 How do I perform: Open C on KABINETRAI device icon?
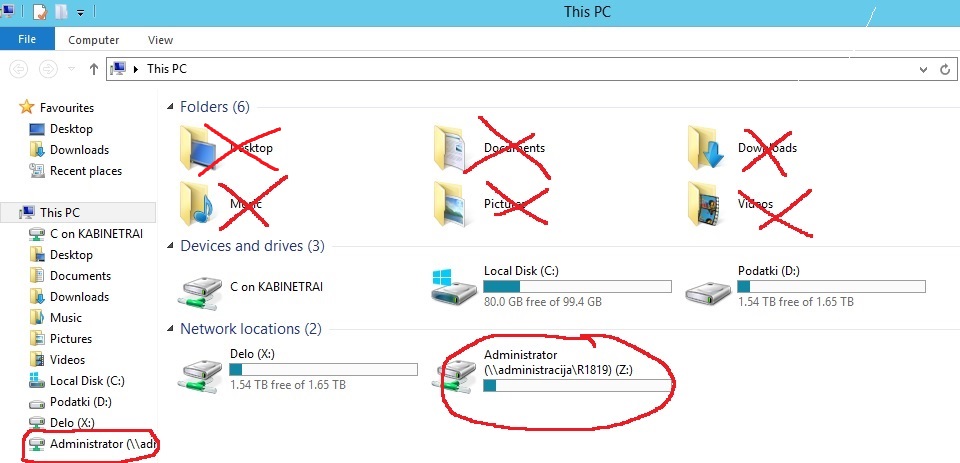pyautogui.click(x=200, y=291)
